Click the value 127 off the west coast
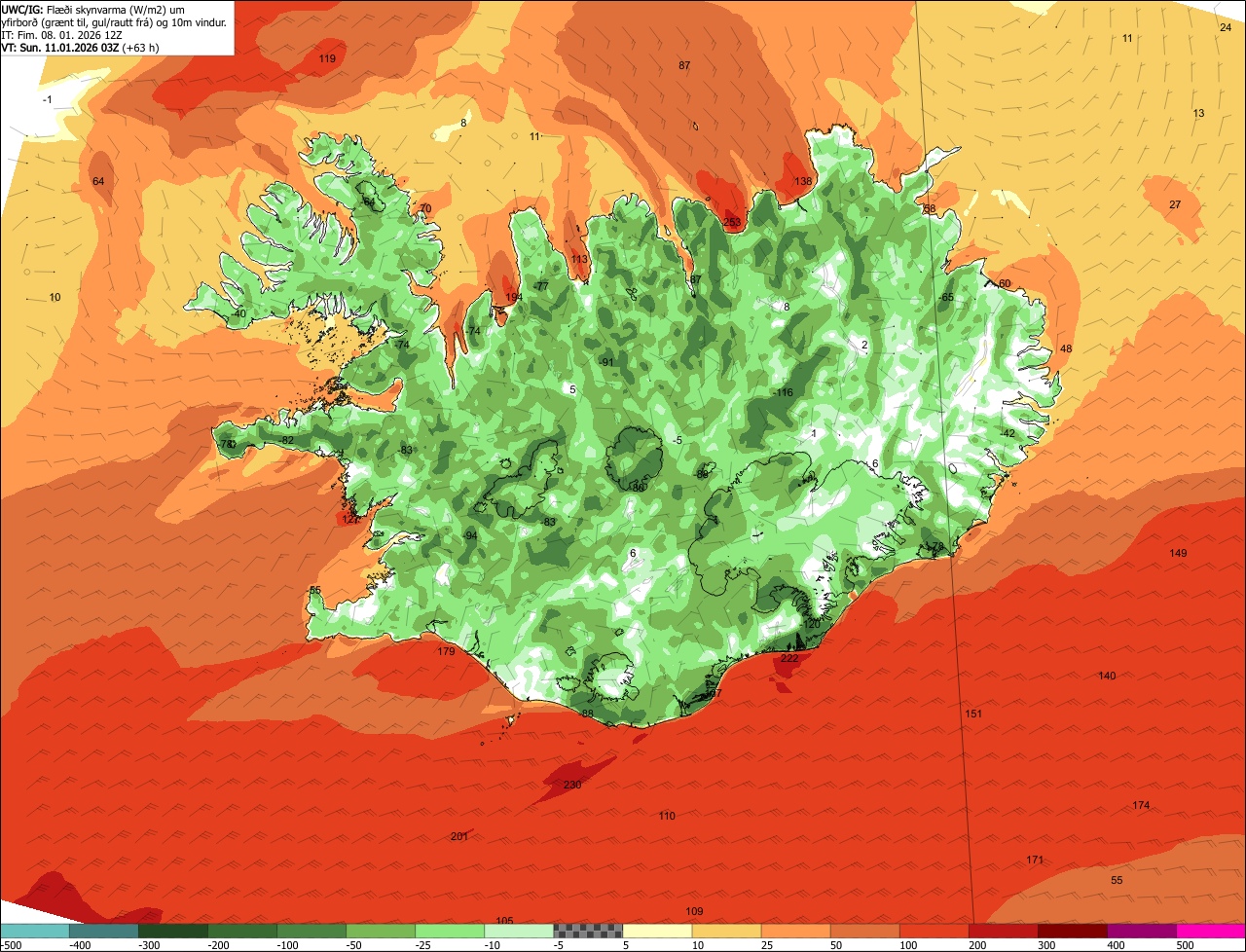 (x=351, y=519)
